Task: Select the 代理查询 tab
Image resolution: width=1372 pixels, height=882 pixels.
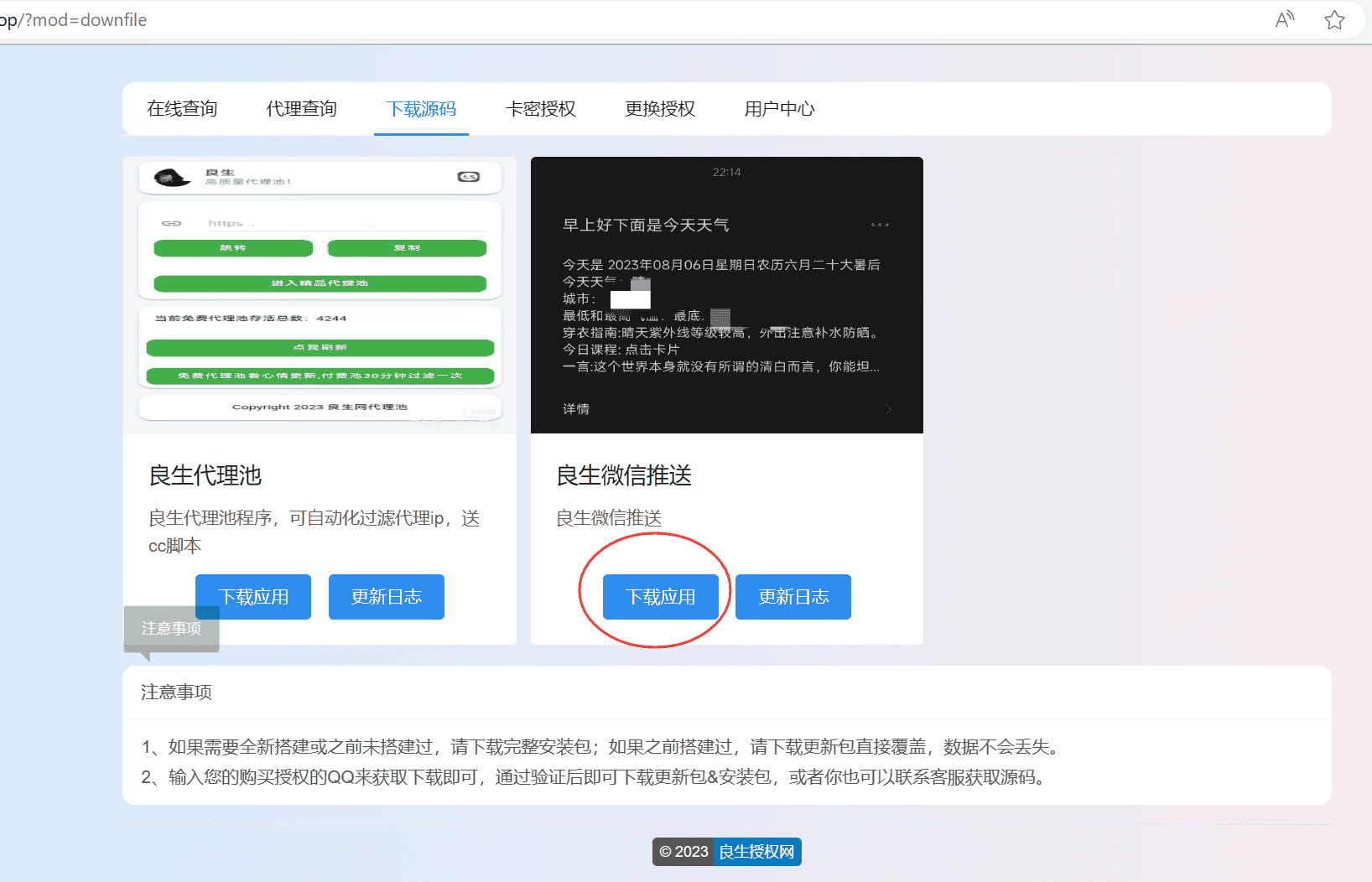Action: pos(301,108)
